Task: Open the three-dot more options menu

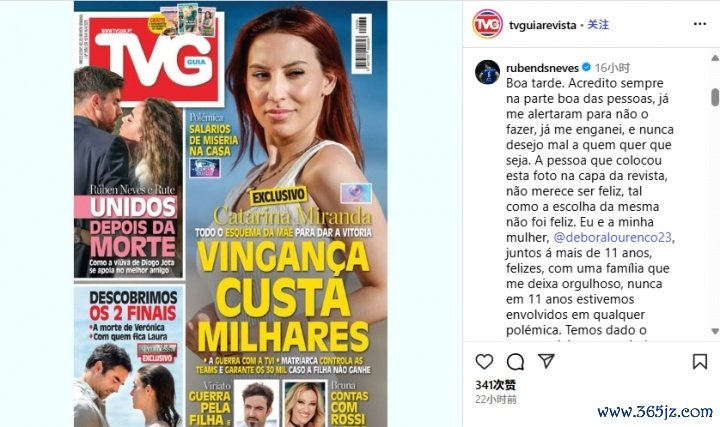Action: [700, 24]
